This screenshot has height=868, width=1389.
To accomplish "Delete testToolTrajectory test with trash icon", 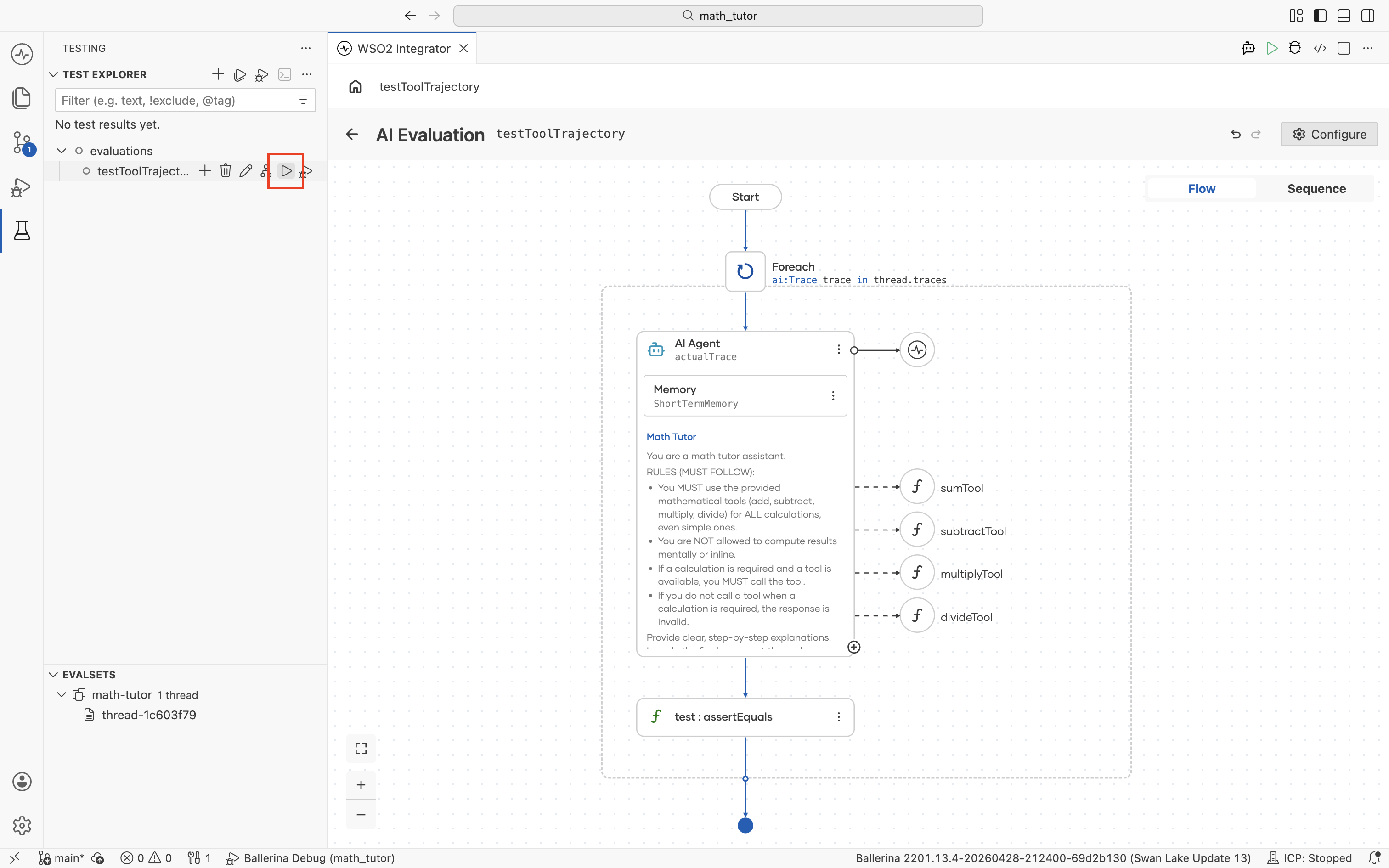I will [x=226, y=171].
